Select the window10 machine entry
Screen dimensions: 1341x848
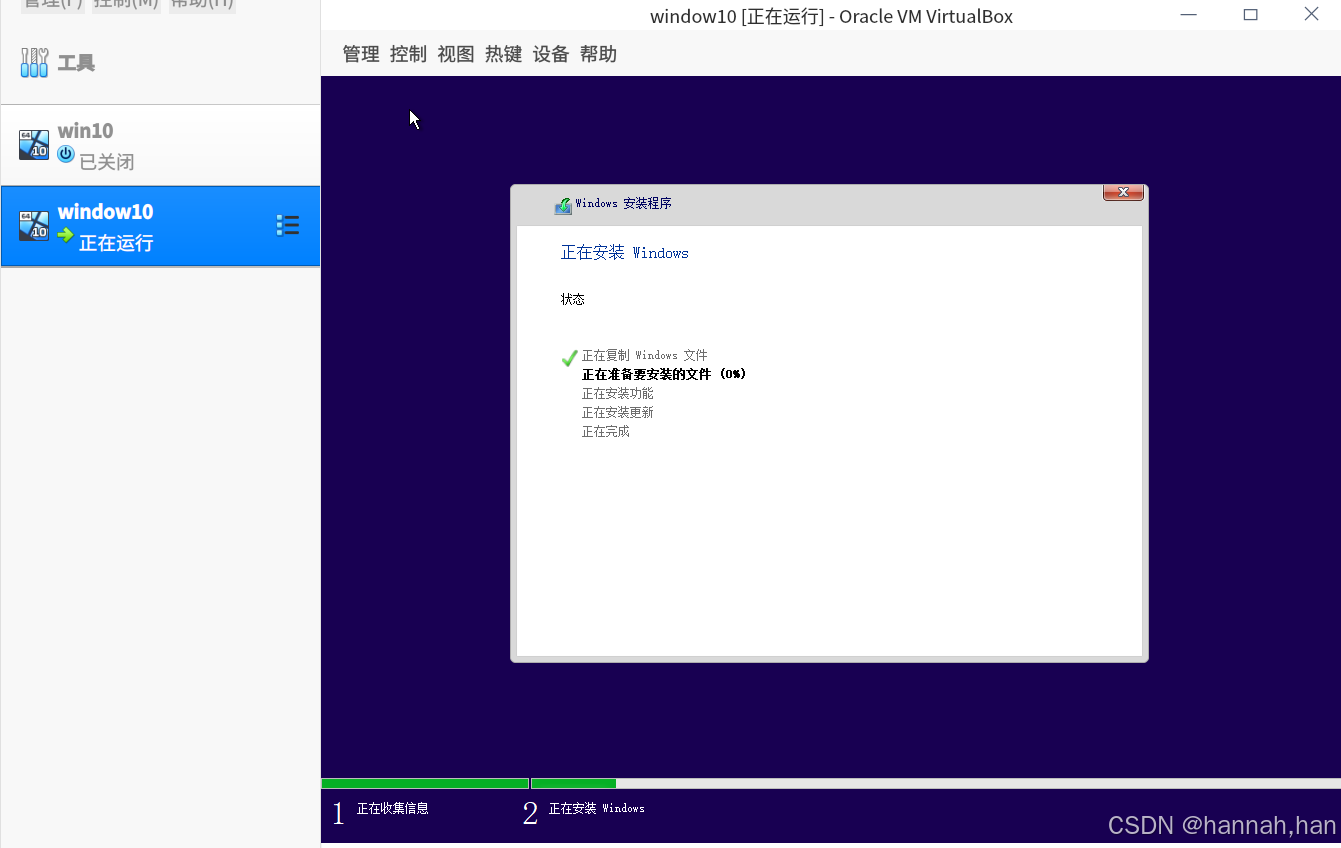(x=160, y=226)
